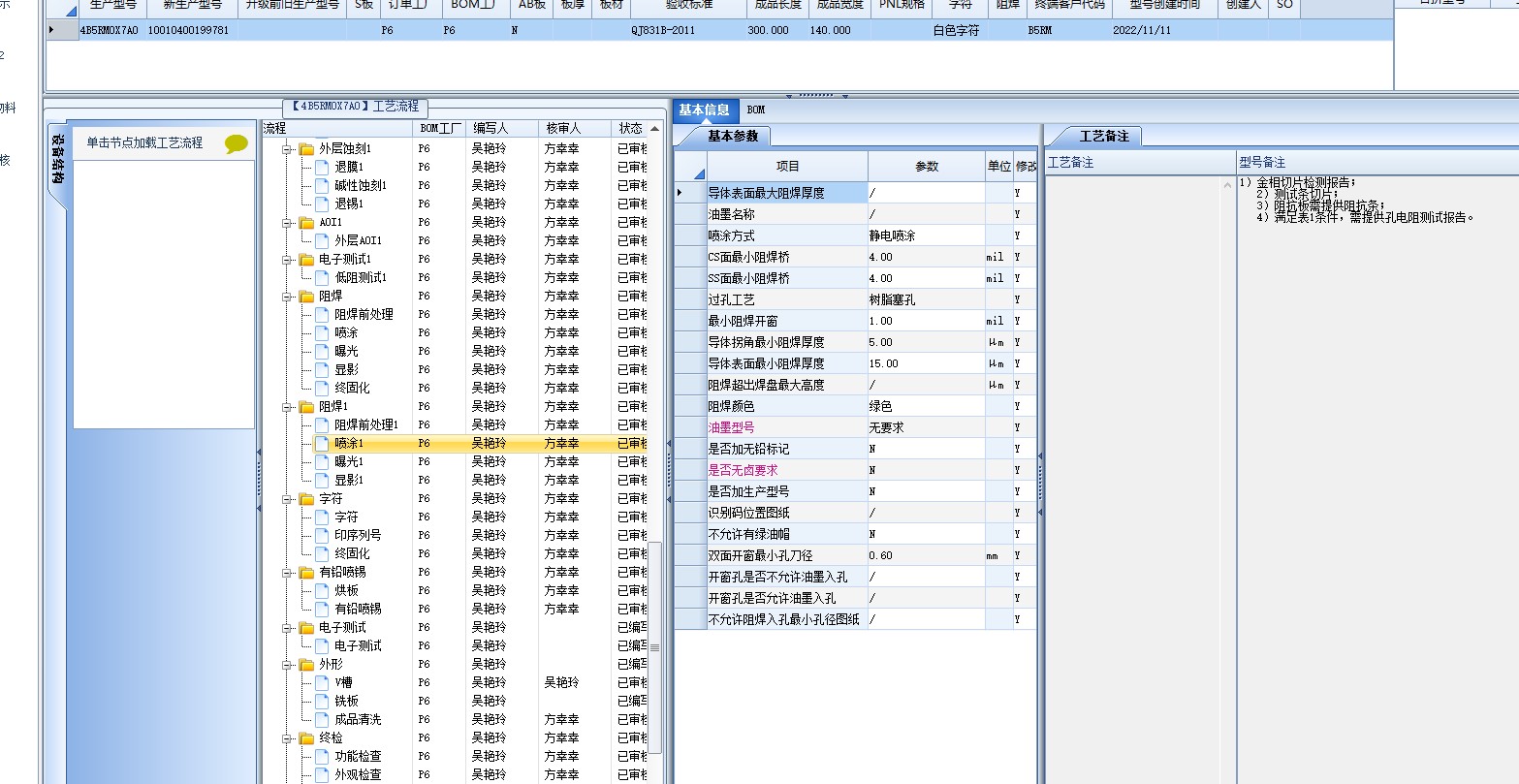Click the document icon beside 印序列号
Screen dimensions: 1519x784
[322, 536]
